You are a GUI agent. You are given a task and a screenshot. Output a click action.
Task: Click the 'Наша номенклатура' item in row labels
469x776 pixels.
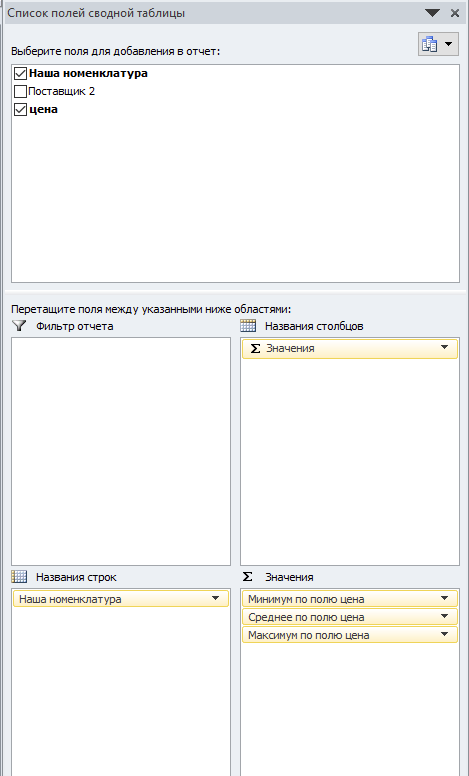121,599
